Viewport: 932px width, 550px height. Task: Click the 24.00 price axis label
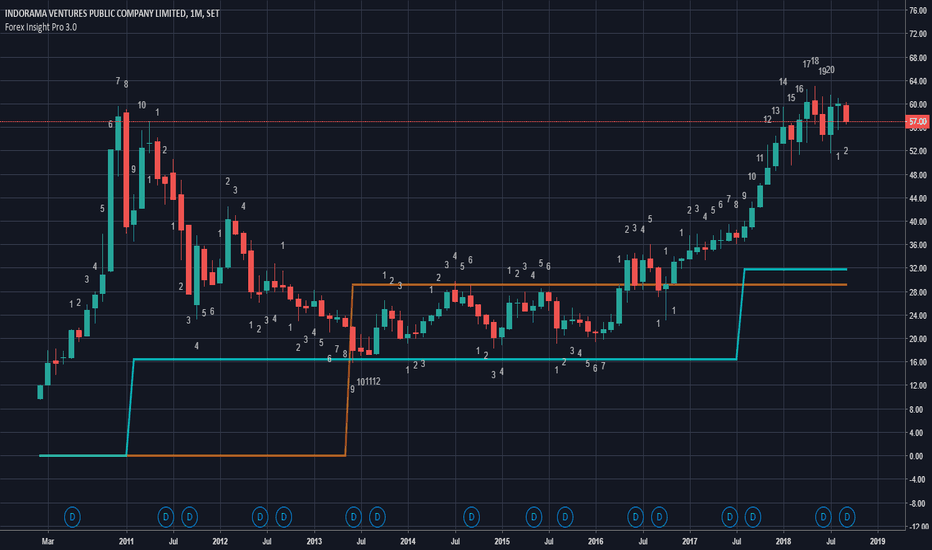pyautogui.click(x=918, y=315)
